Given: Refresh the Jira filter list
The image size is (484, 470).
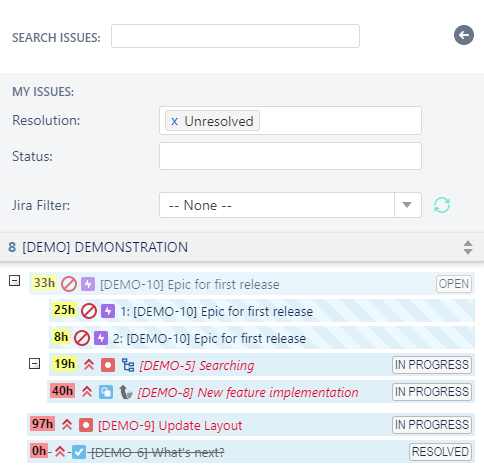Looking at the screenshot, I should point(442,205).
